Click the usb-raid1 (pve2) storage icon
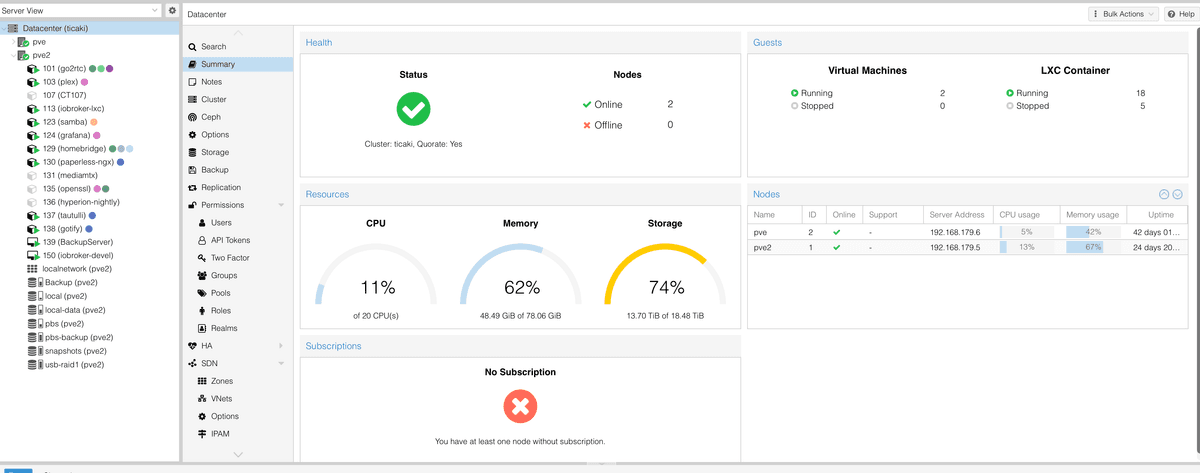1200x473 pixels. [x=35, y=365]
